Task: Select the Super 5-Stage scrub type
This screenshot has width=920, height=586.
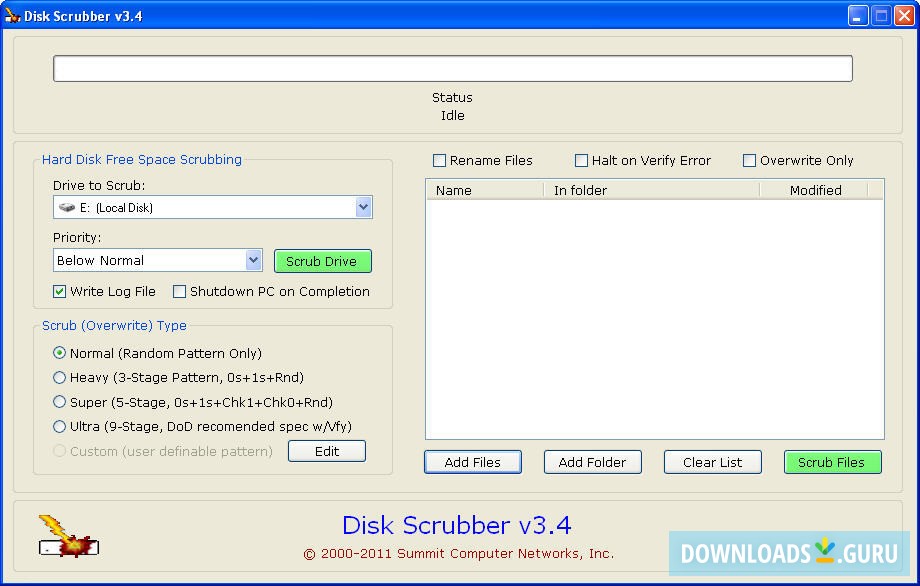Action: (60, 402)
